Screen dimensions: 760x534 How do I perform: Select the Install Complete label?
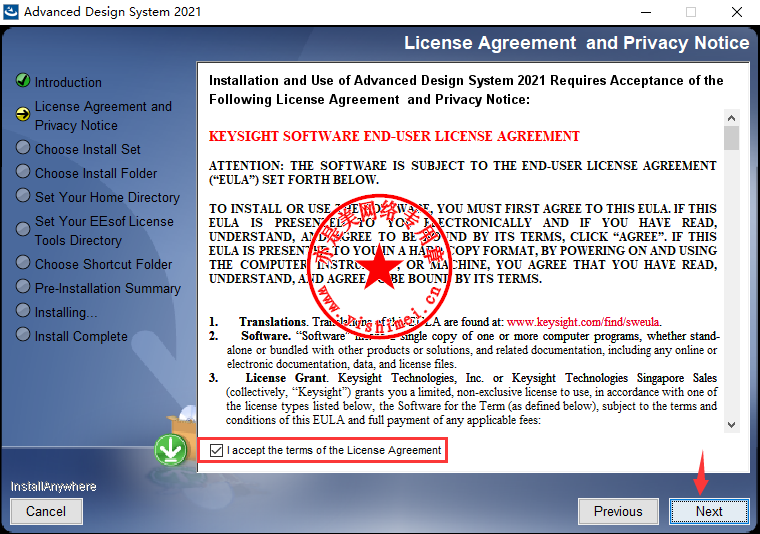tap(81, 336)
